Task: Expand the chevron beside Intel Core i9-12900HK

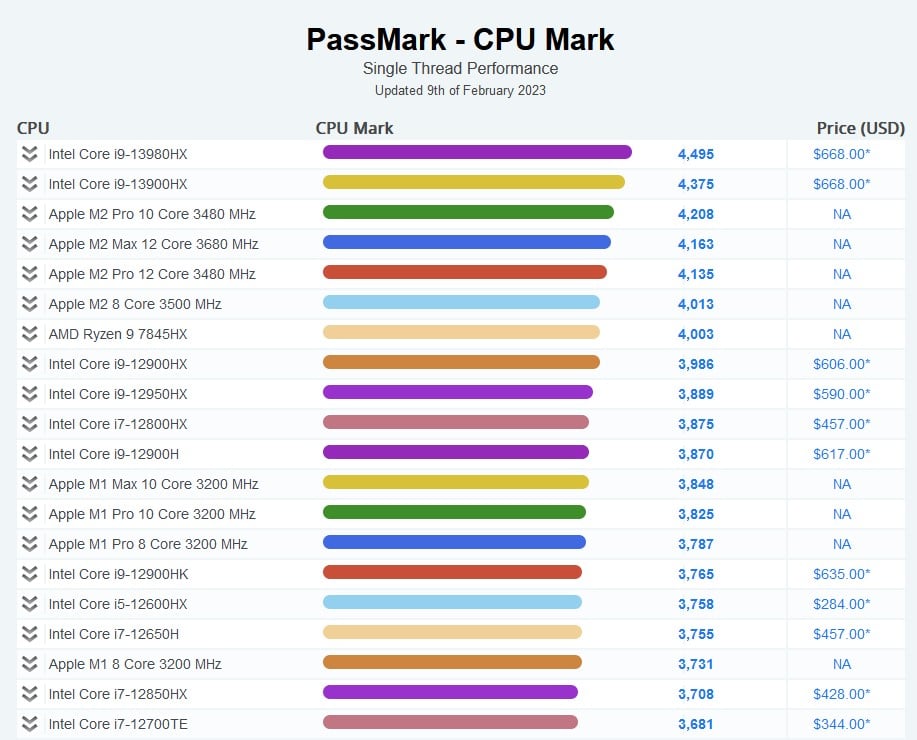Action: point(29,574)
